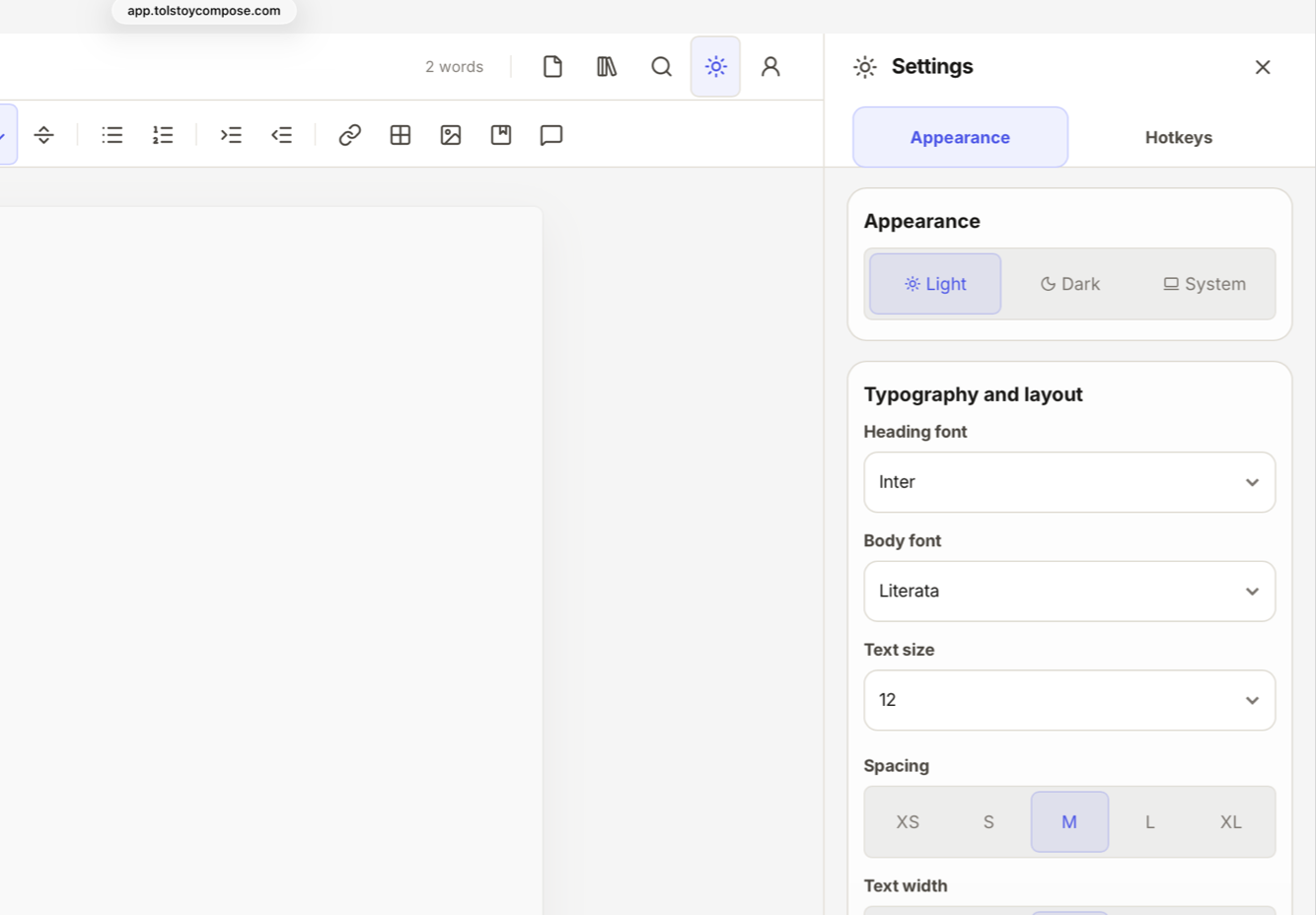The height and width of the screenshot is (915, 1316).
Task: Click inside the blank document page
Action: pos(270,560)
